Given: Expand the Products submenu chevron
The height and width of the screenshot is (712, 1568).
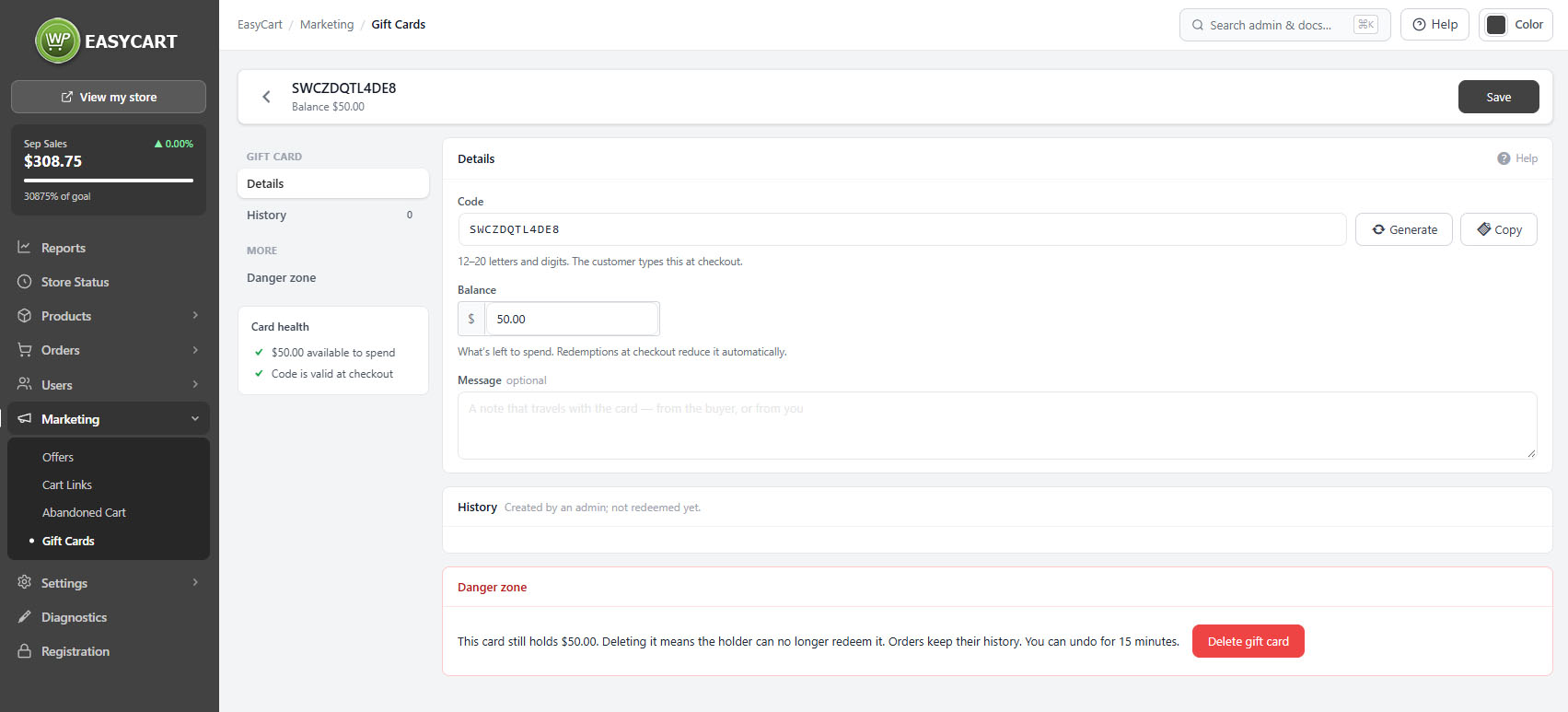Looking at the screenshot, I should click(x=195, y=316).
